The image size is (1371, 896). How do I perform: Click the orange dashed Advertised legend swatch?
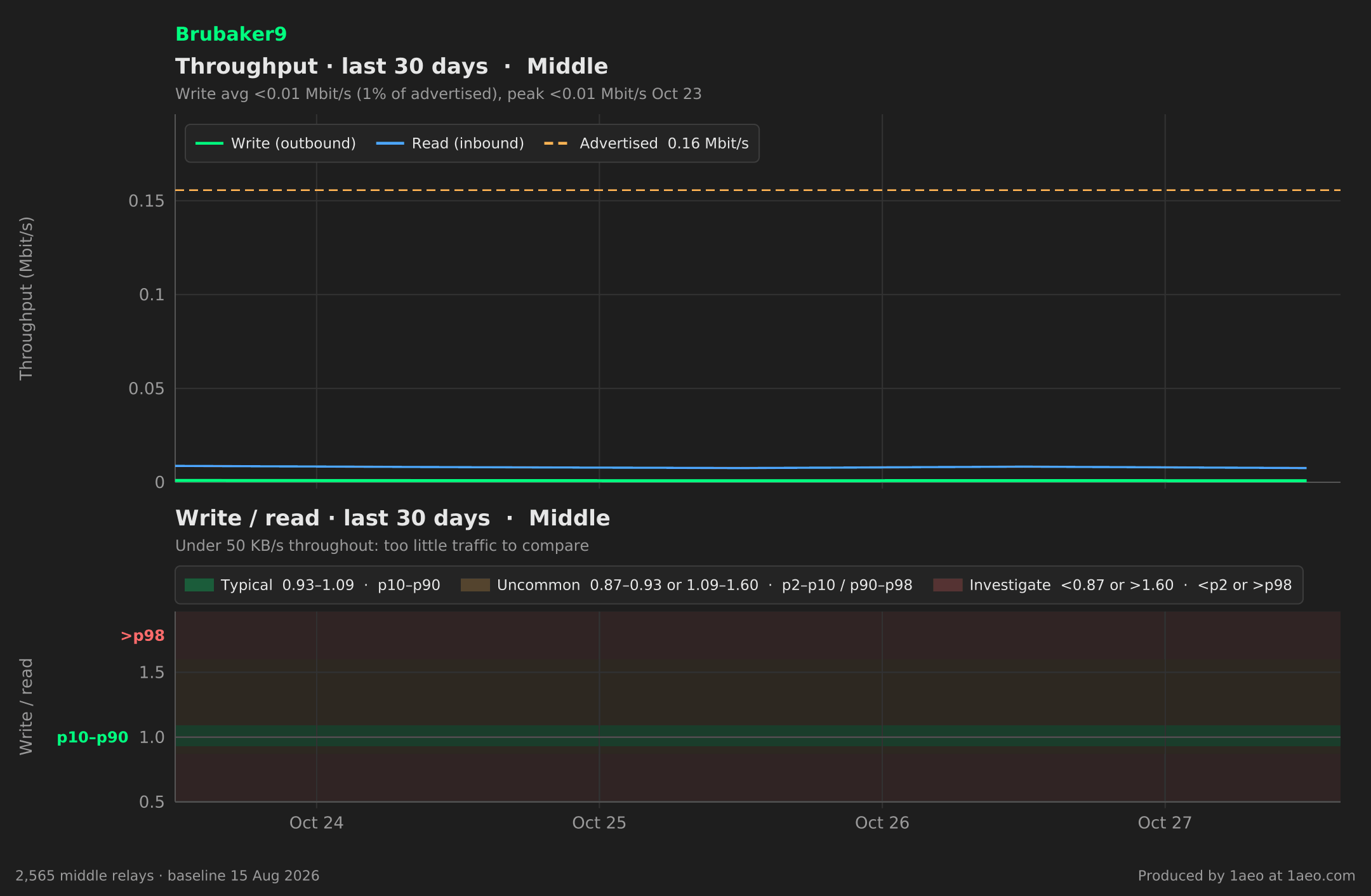pos(556,143)
